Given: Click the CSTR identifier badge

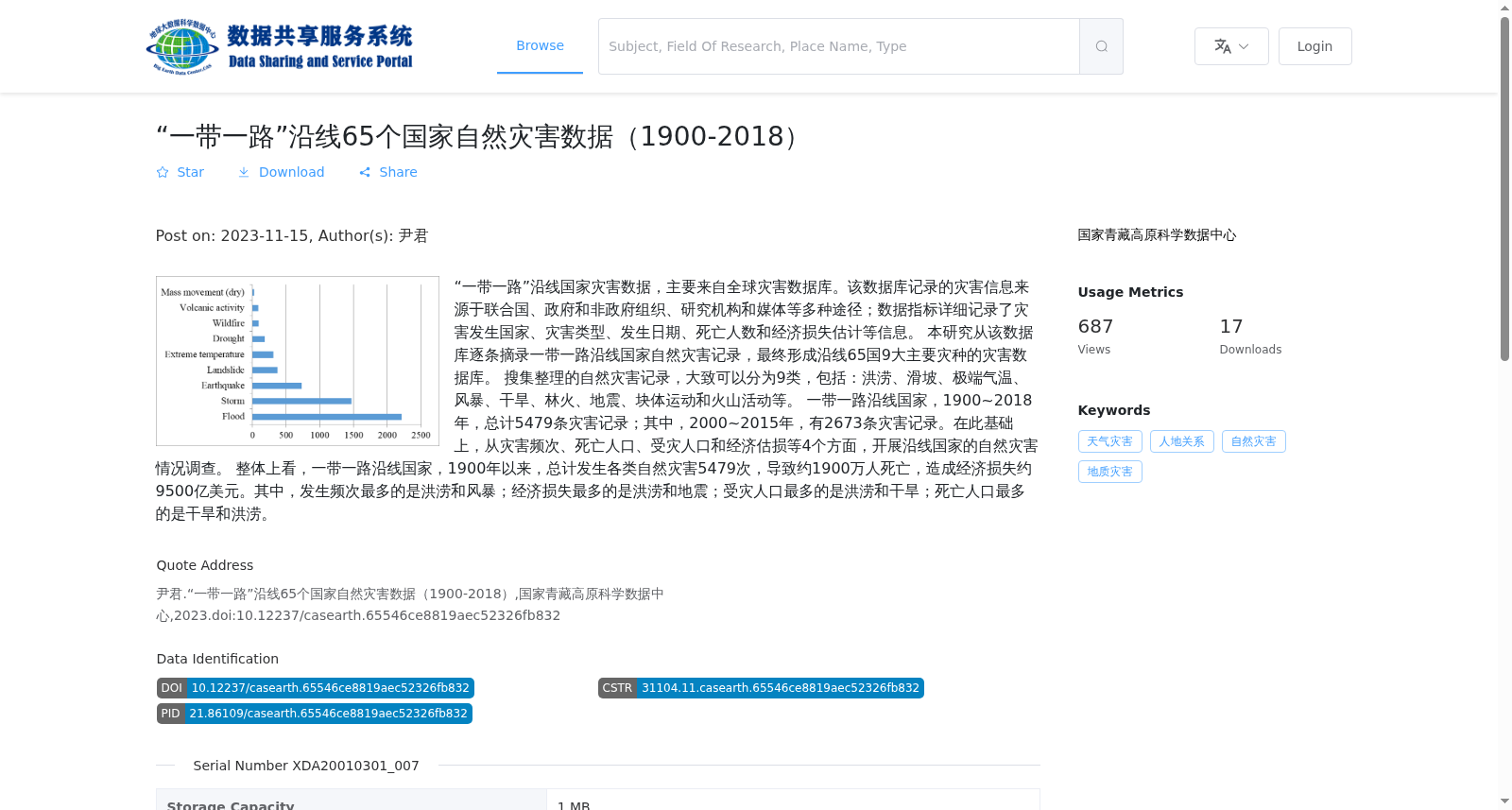Looking at the screenshot, I should pos(761,688).
